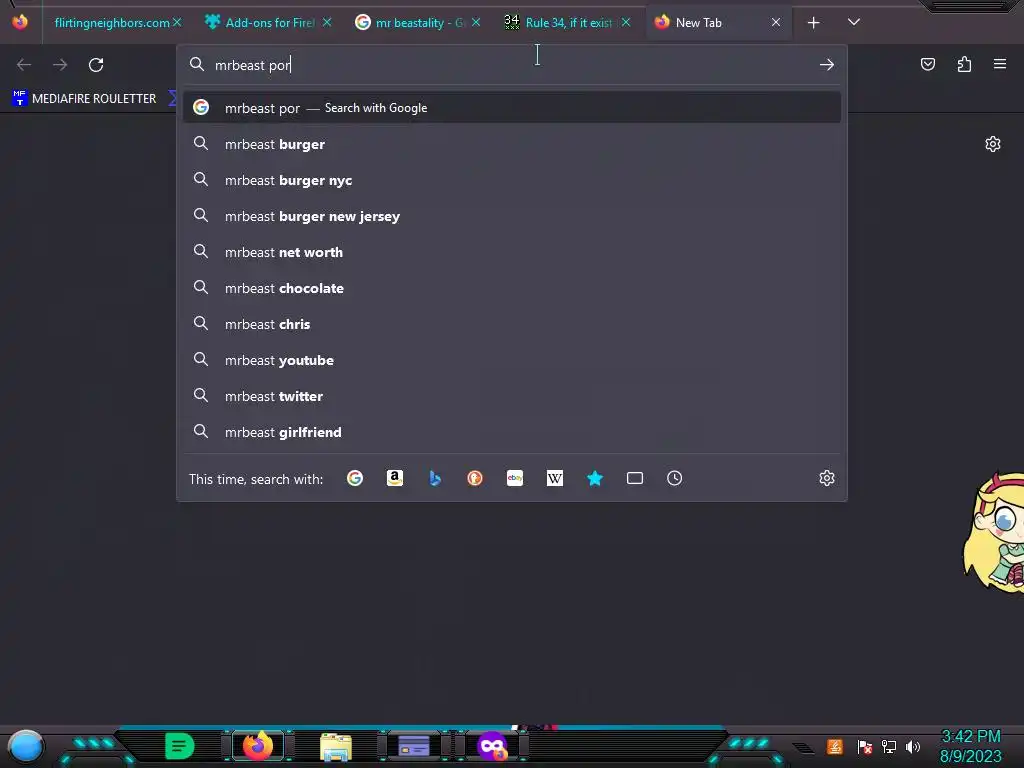
Task: Open the purple card app on the taskbar
Action: (414, 746)
